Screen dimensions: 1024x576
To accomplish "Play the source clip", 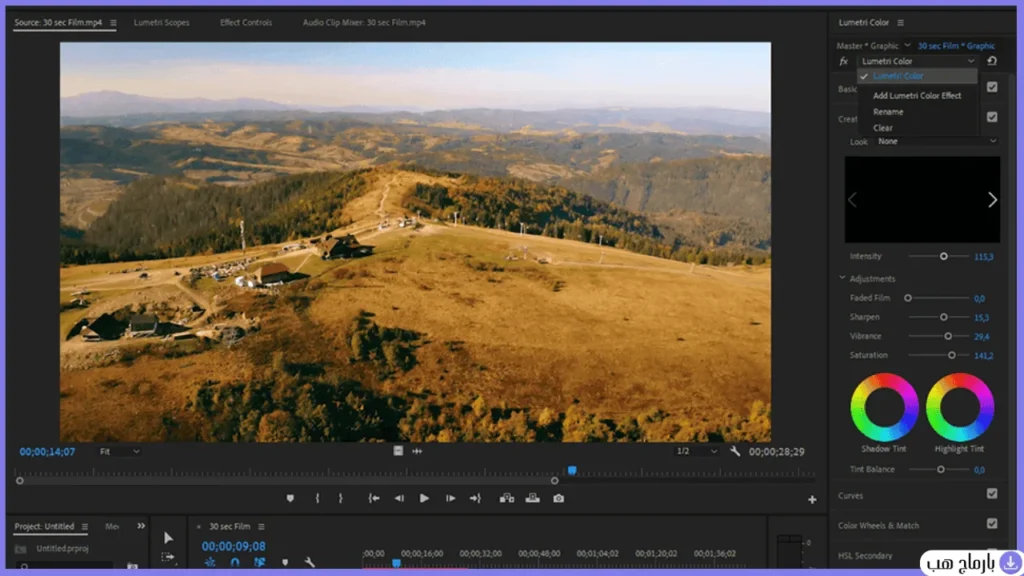I will tap(424, 498).
